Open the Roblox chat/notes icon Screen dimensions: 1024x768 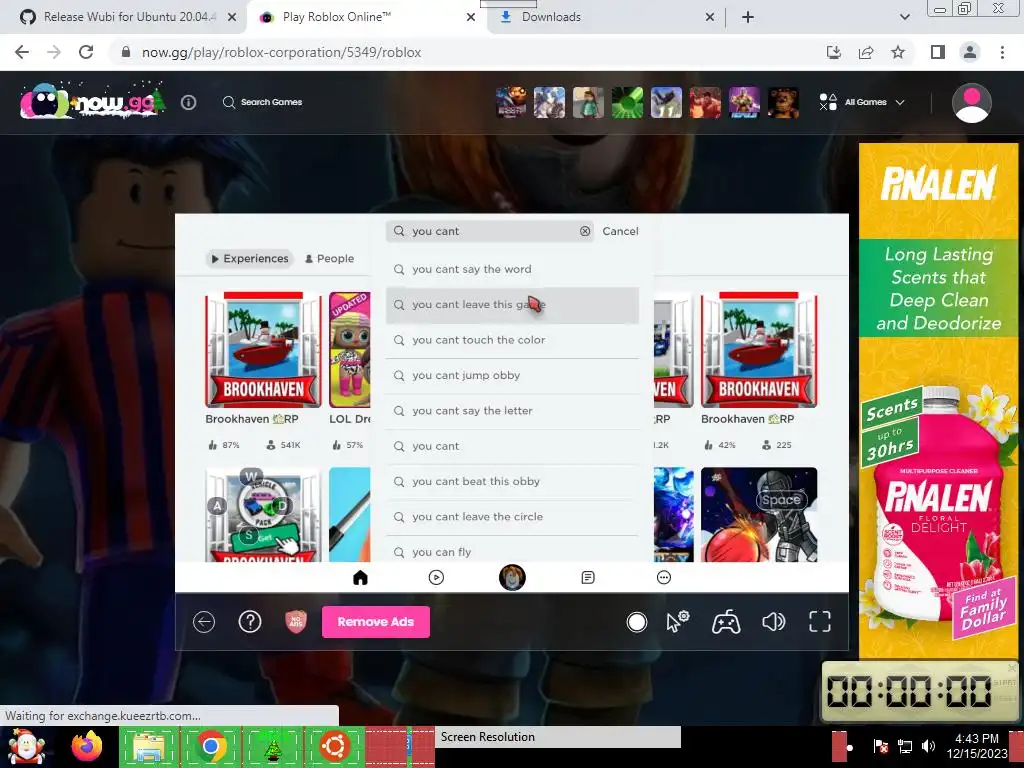(588, 577)
